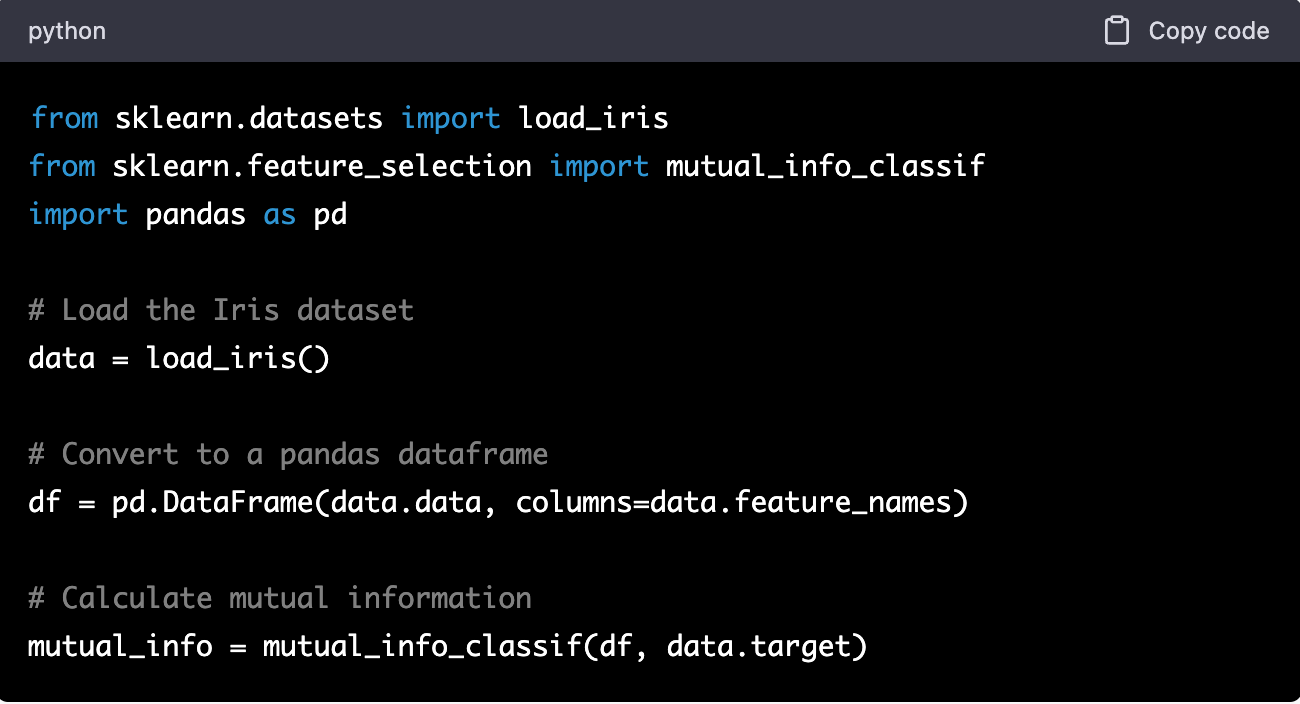
Task: Click the python language label
Action: pos(67,31)
